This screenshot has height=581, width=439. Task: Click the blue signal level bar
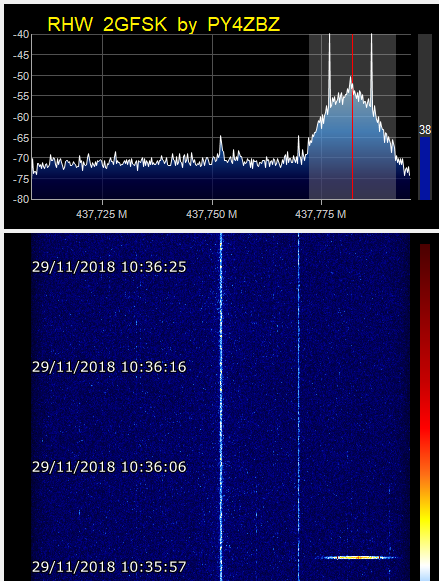[x=425, y=169]
